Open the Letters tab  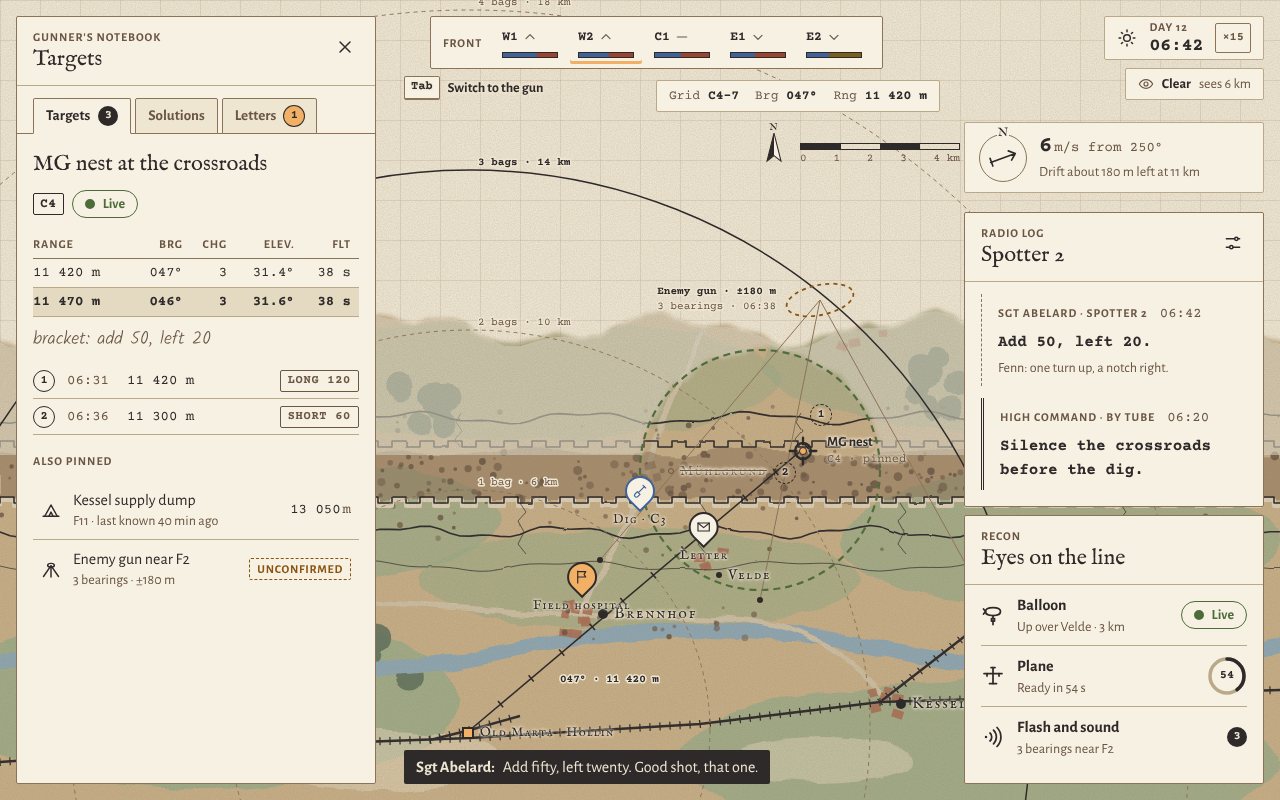click(x=269, y=115)
